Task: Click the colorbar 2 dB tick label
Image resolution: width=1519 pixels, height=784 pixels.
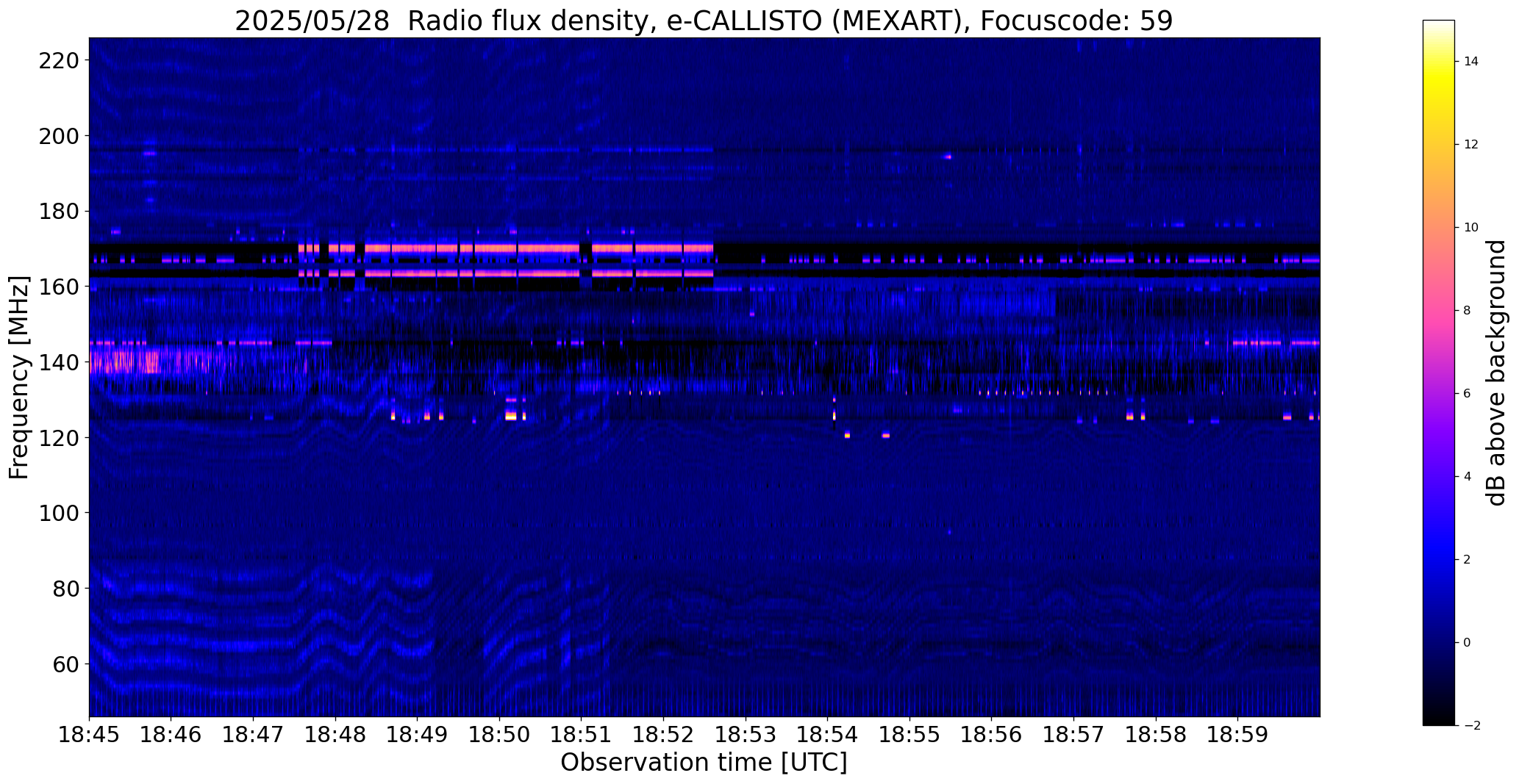Action: (1468, 560)
